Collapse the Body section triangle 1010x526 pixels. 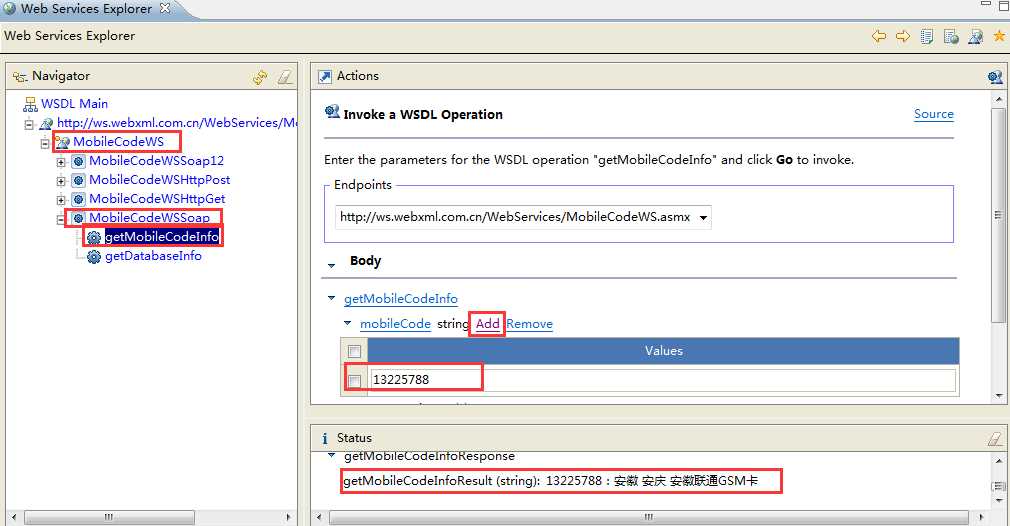coord(331,265)
